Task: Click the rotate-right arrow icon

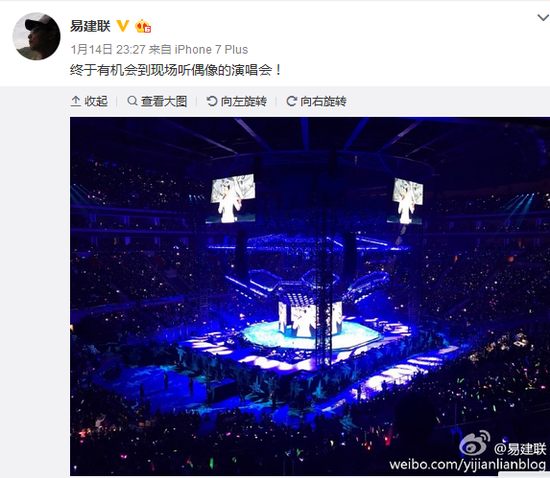Action: (291, 101)
